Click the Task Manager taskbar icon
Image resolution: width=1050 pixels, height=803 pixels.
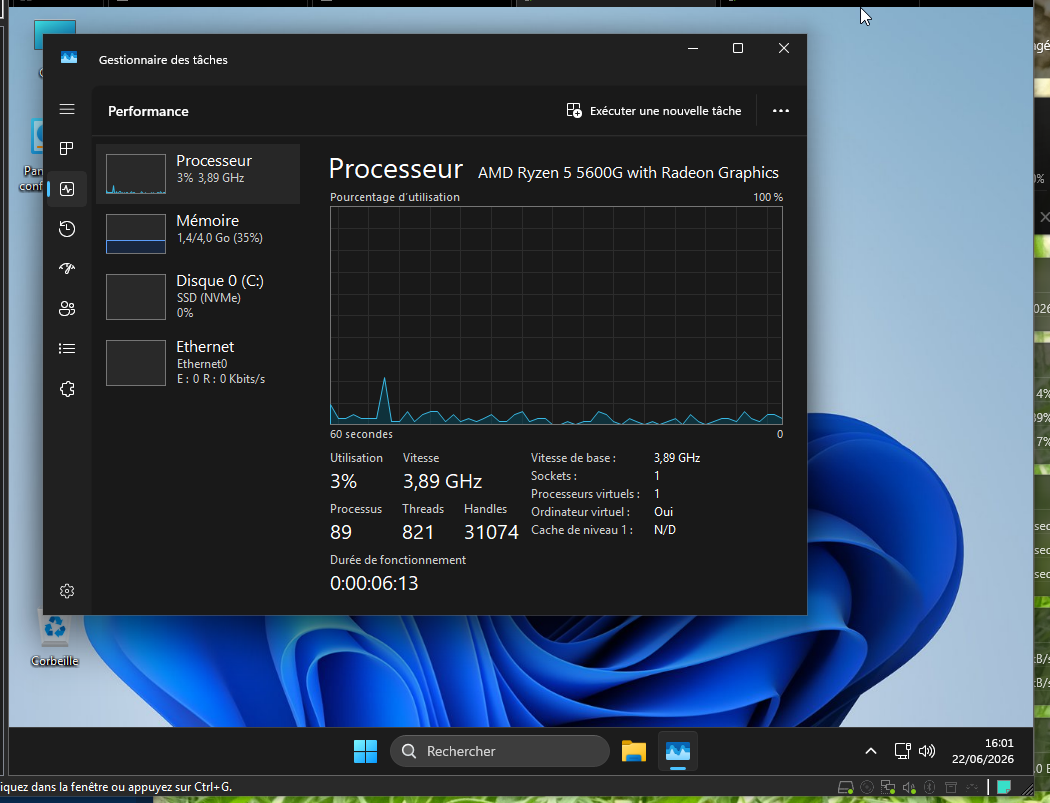(678, 751)
